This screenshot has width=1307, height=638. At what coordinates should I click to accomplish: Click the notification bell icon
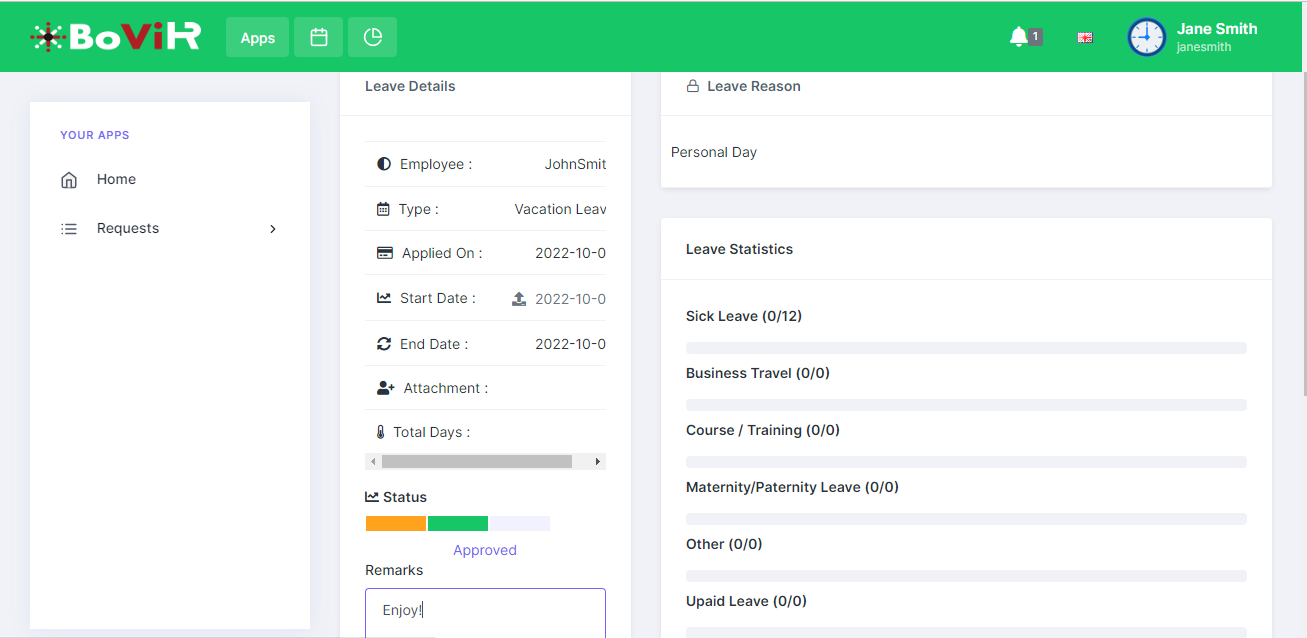(x=1019, y=37)
